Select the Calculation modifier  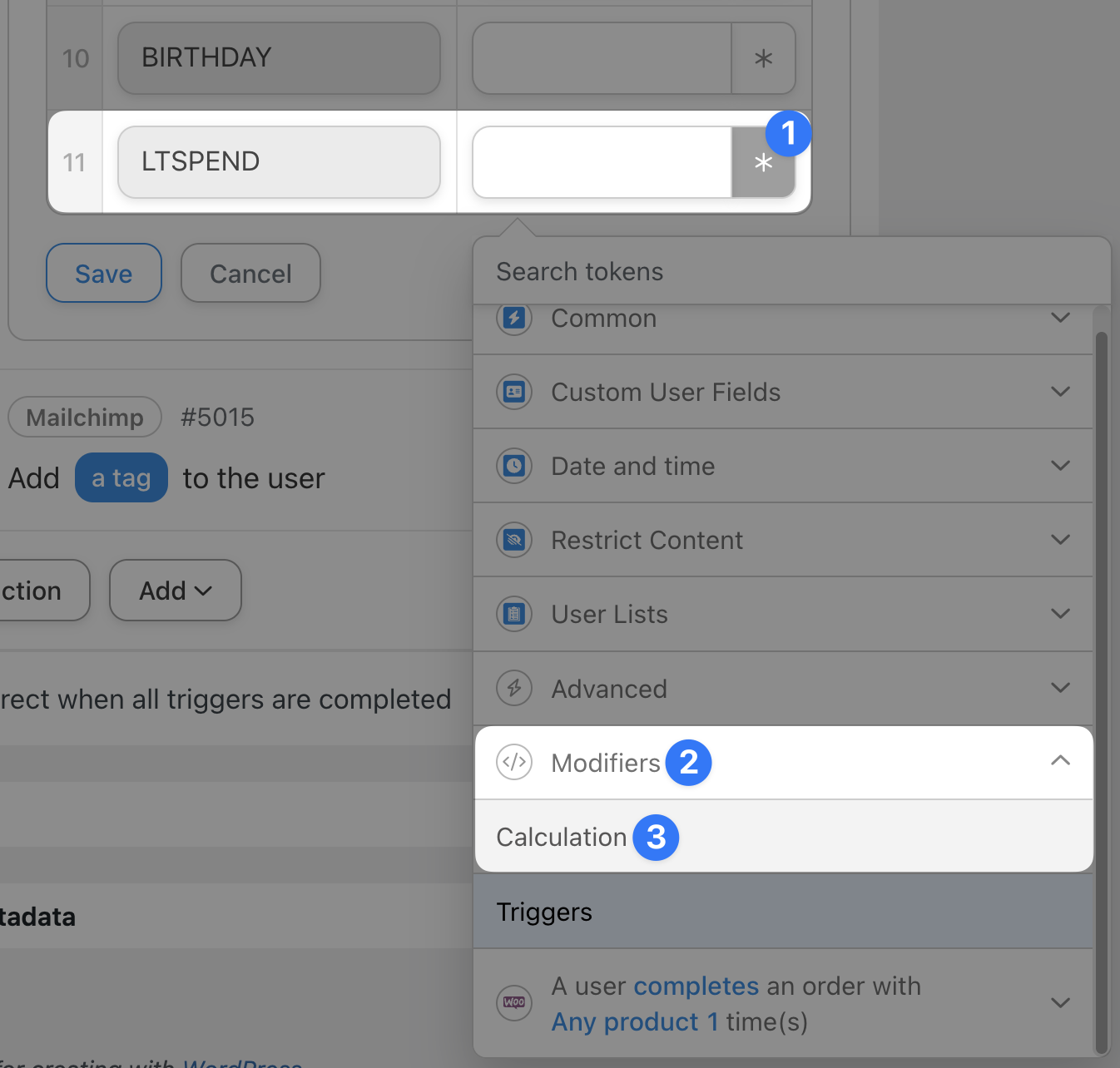pyautogui.click(x=562, y=837)
